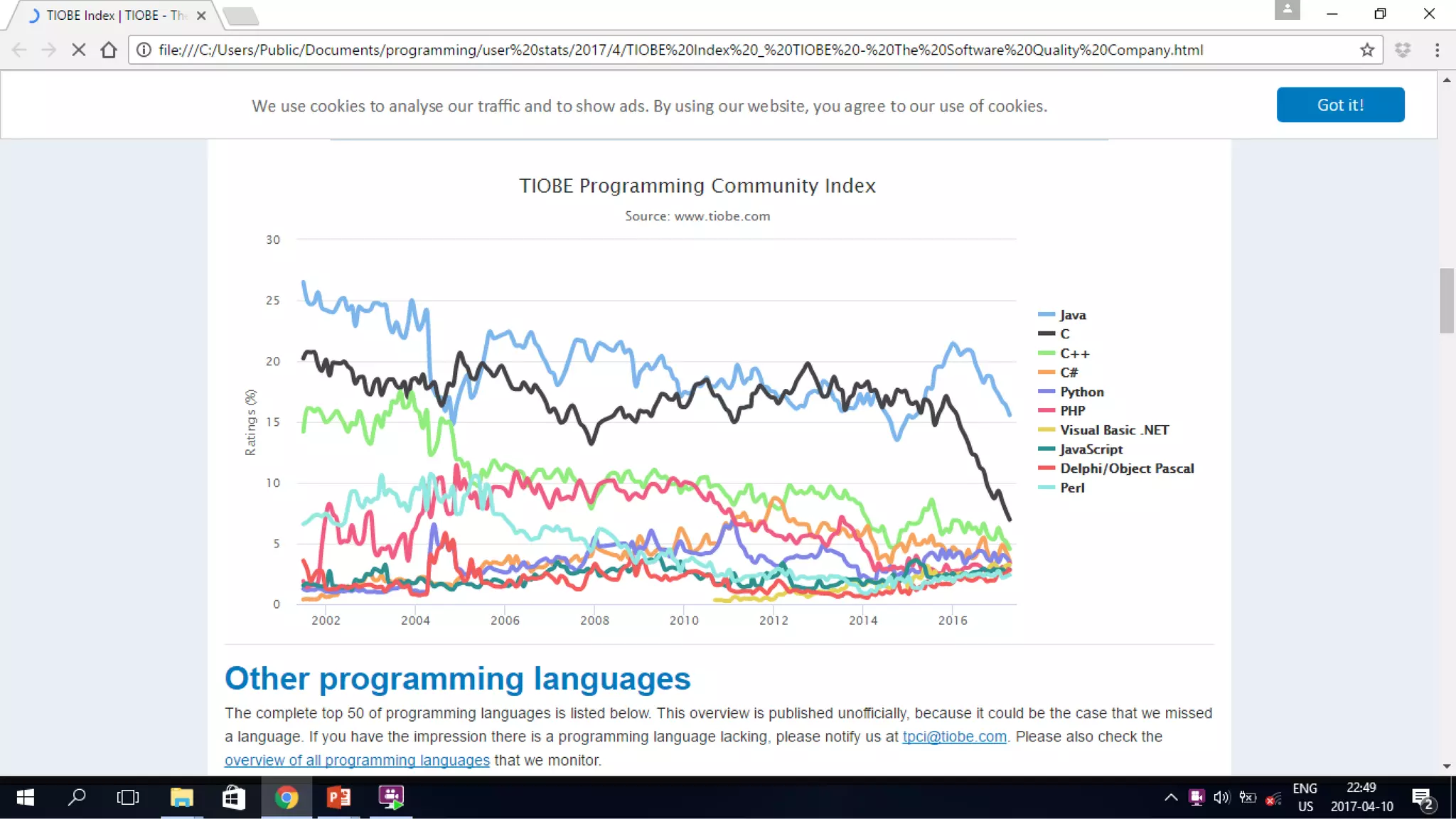Viewport: 1456px width, 819px height.
Task: Open the network status tray icon
Action: point(1273,799)
